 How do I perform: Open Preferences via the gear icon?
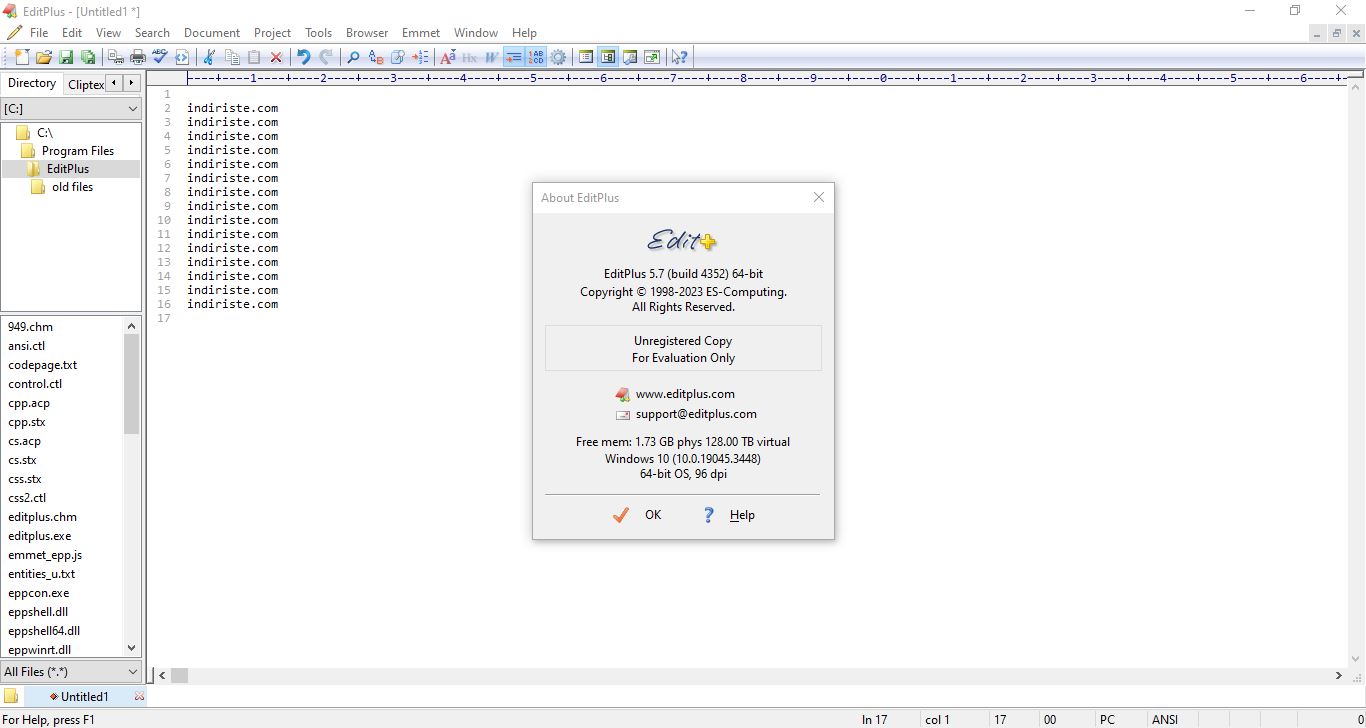click(x=558, y=57)
